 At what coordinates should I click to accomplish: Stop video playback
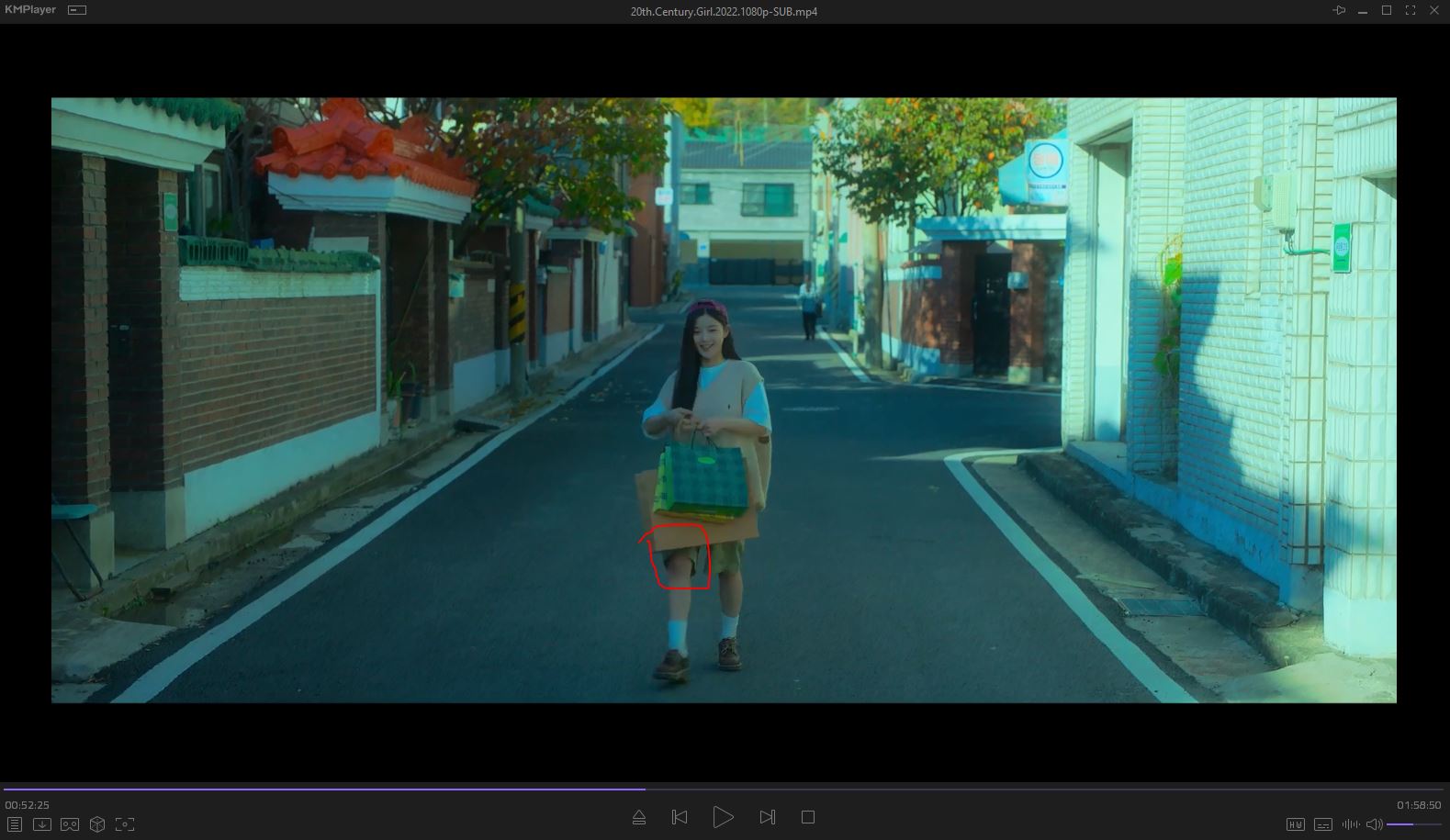(x=808, y=817)
